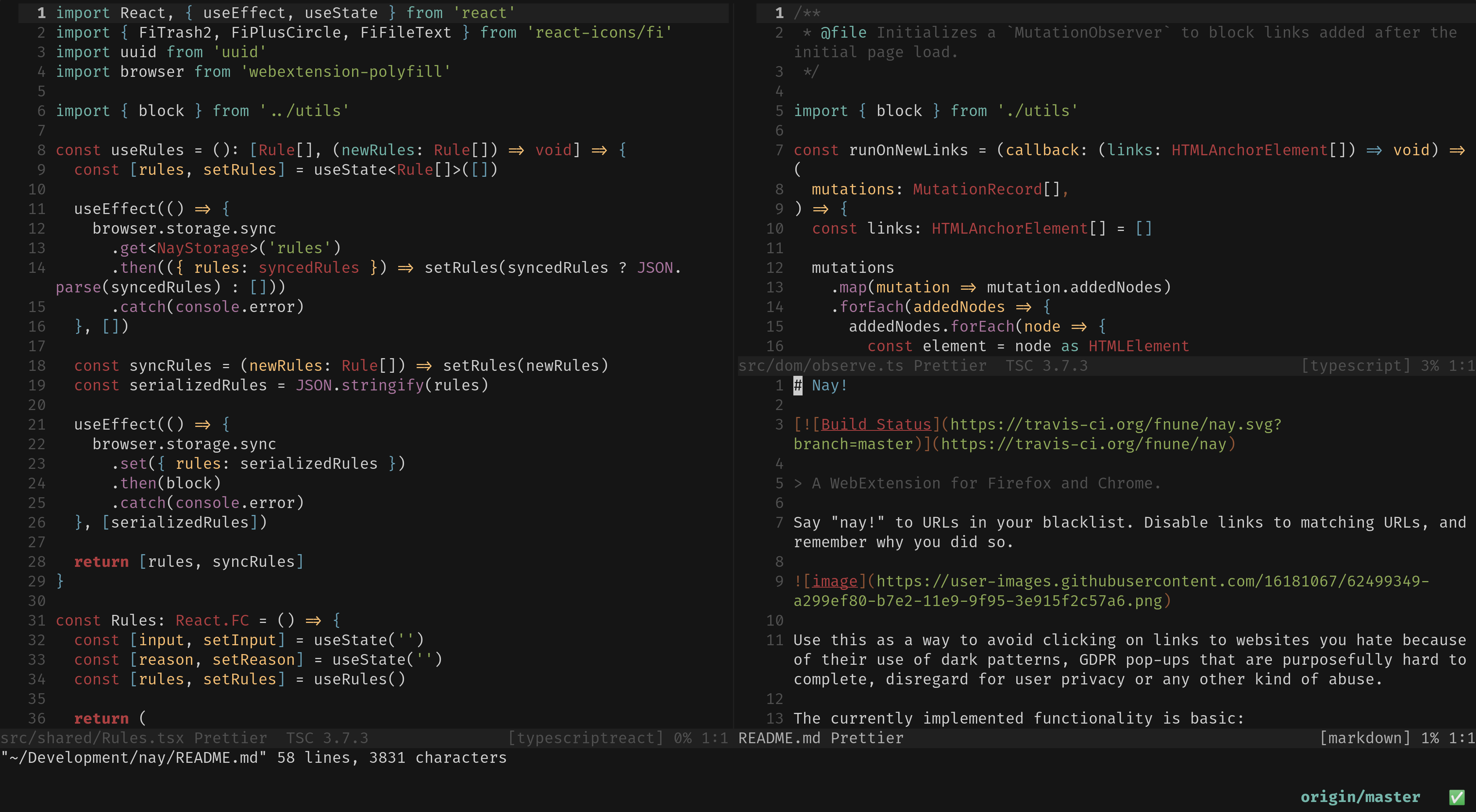
Task: Click the block cursor on the README heading hash
Action: point(798,386)
